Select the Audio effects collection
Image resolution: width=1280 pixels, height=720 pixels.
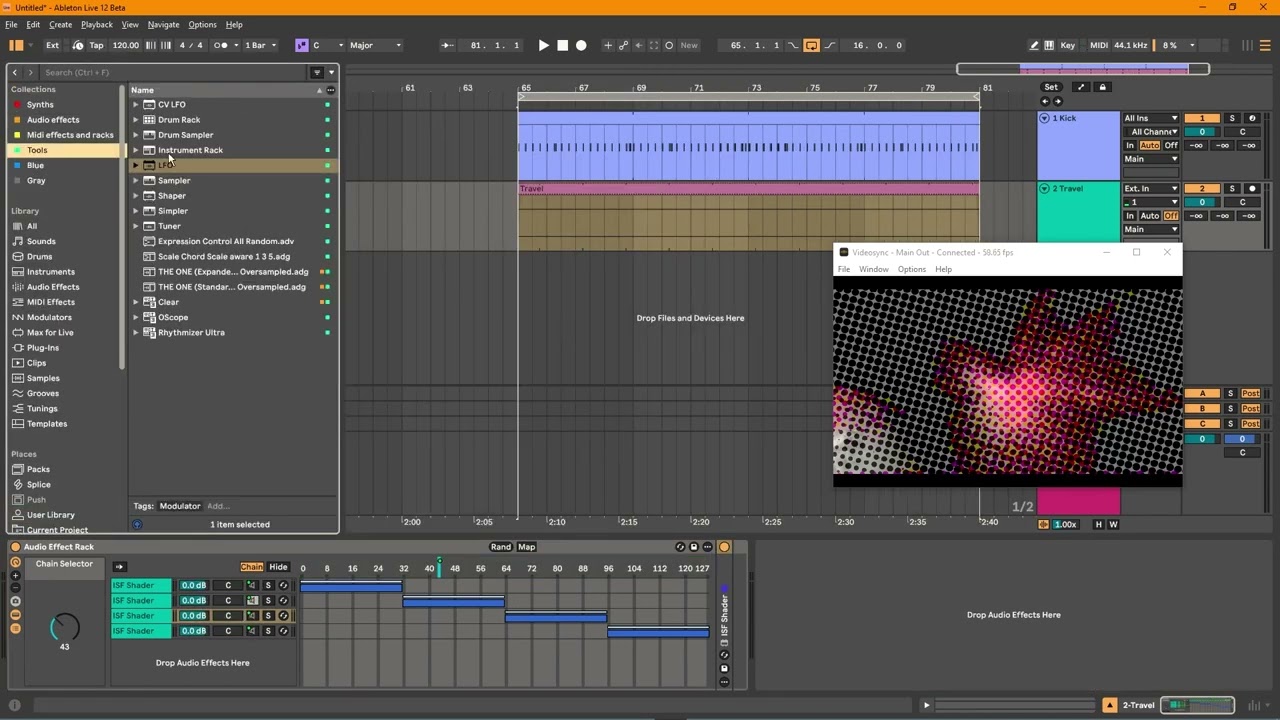coord(53,120)
